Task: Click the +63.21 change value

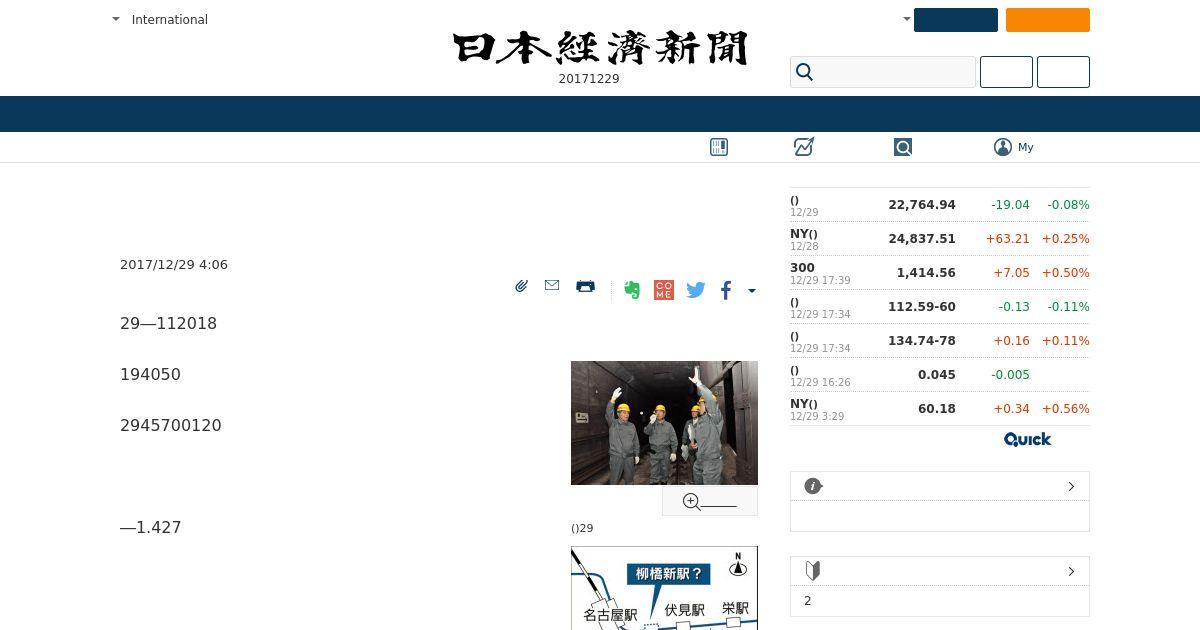Action: point(1007,239)
